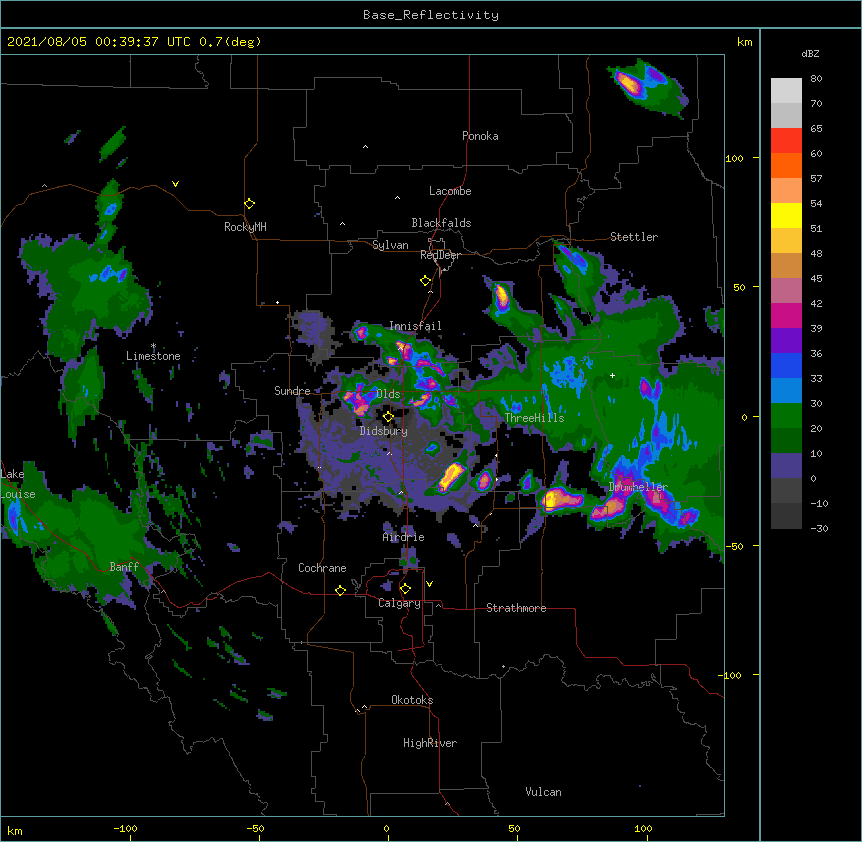The width and height of the screenshot is (862, 842).
Task: Click the Banff label
Action: pyautogui.click(x=124, y=567)
